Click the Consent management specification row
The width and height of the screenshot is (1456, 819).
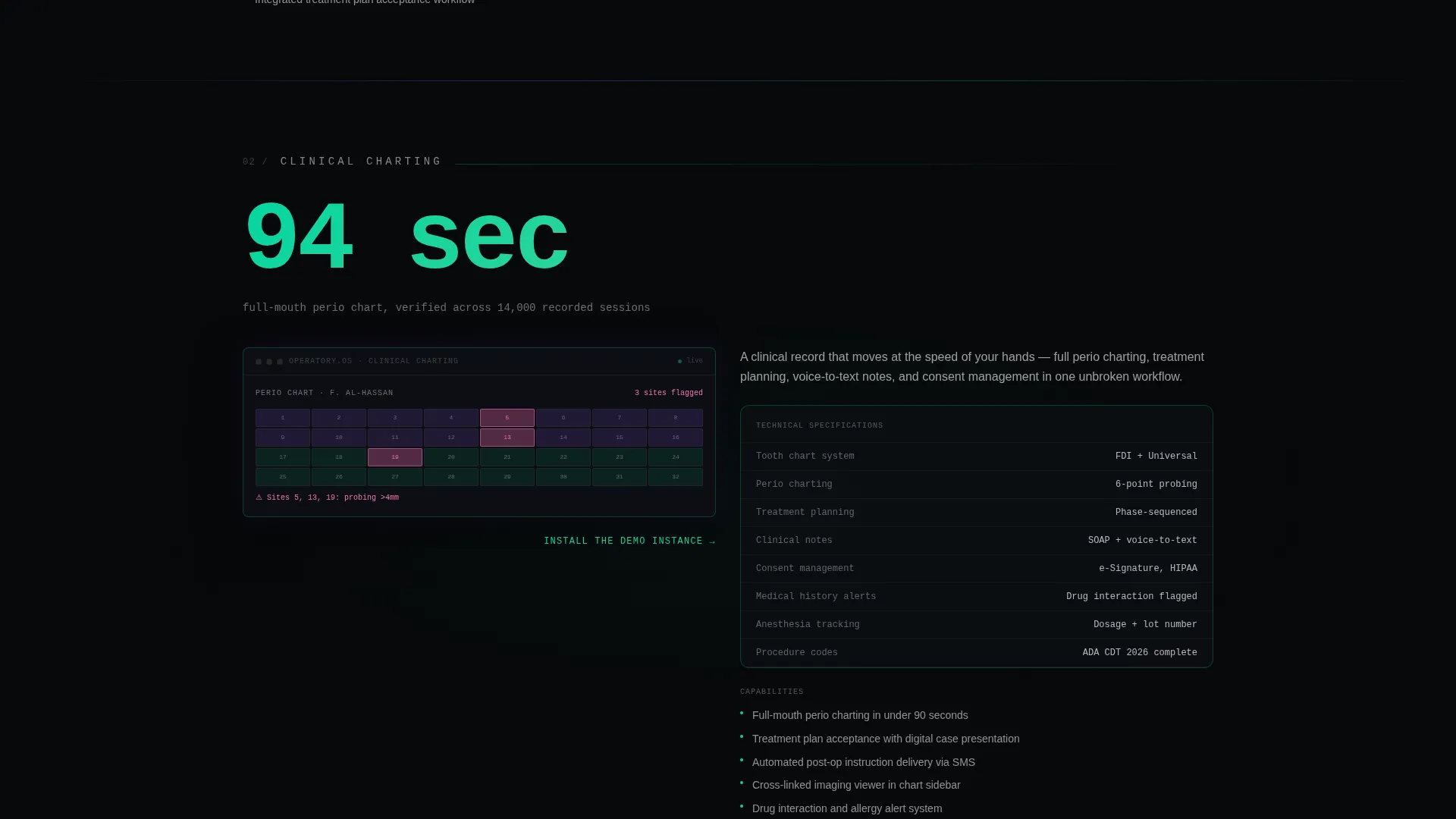977,569
